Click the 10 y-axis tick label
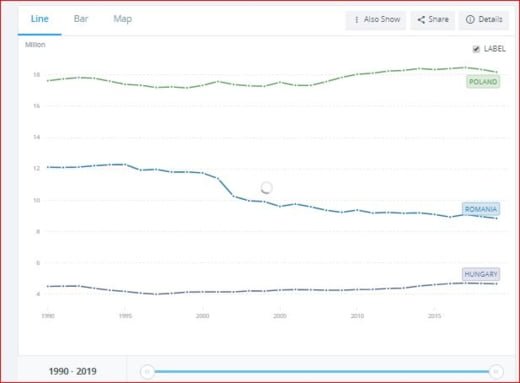The height and width of the screenshot is (383, 520). (x=36, y=200)
